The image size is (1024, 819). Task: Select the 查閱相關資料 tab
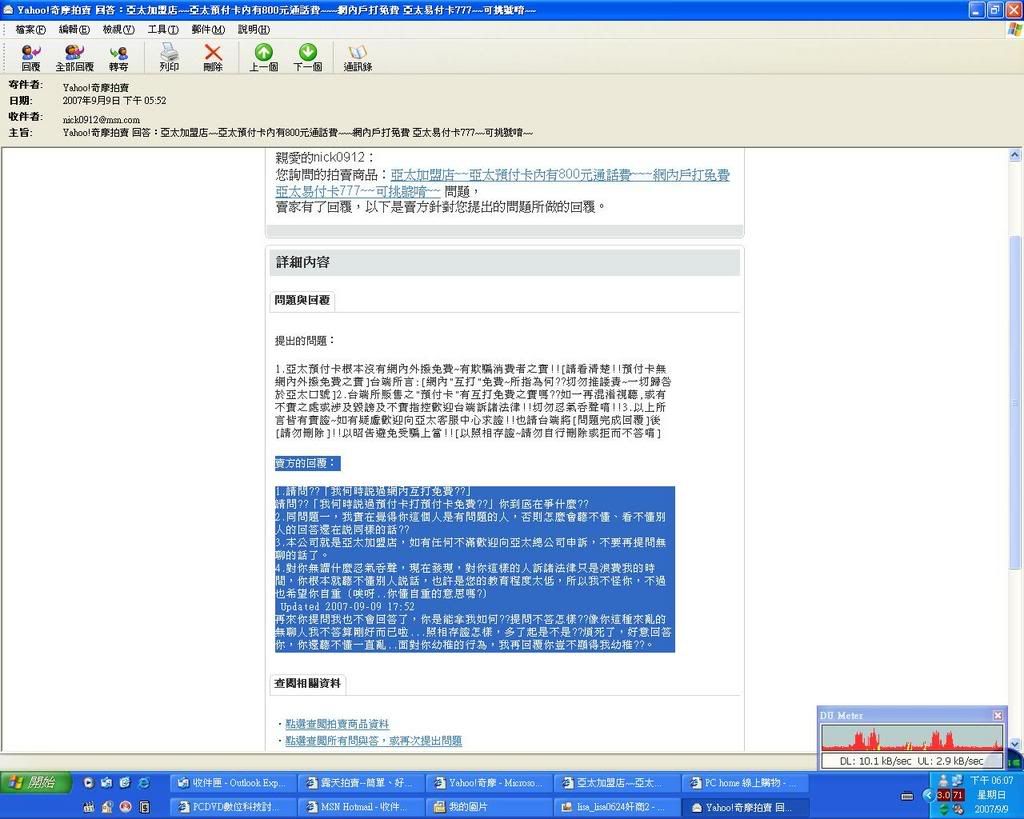pos(307,683)
